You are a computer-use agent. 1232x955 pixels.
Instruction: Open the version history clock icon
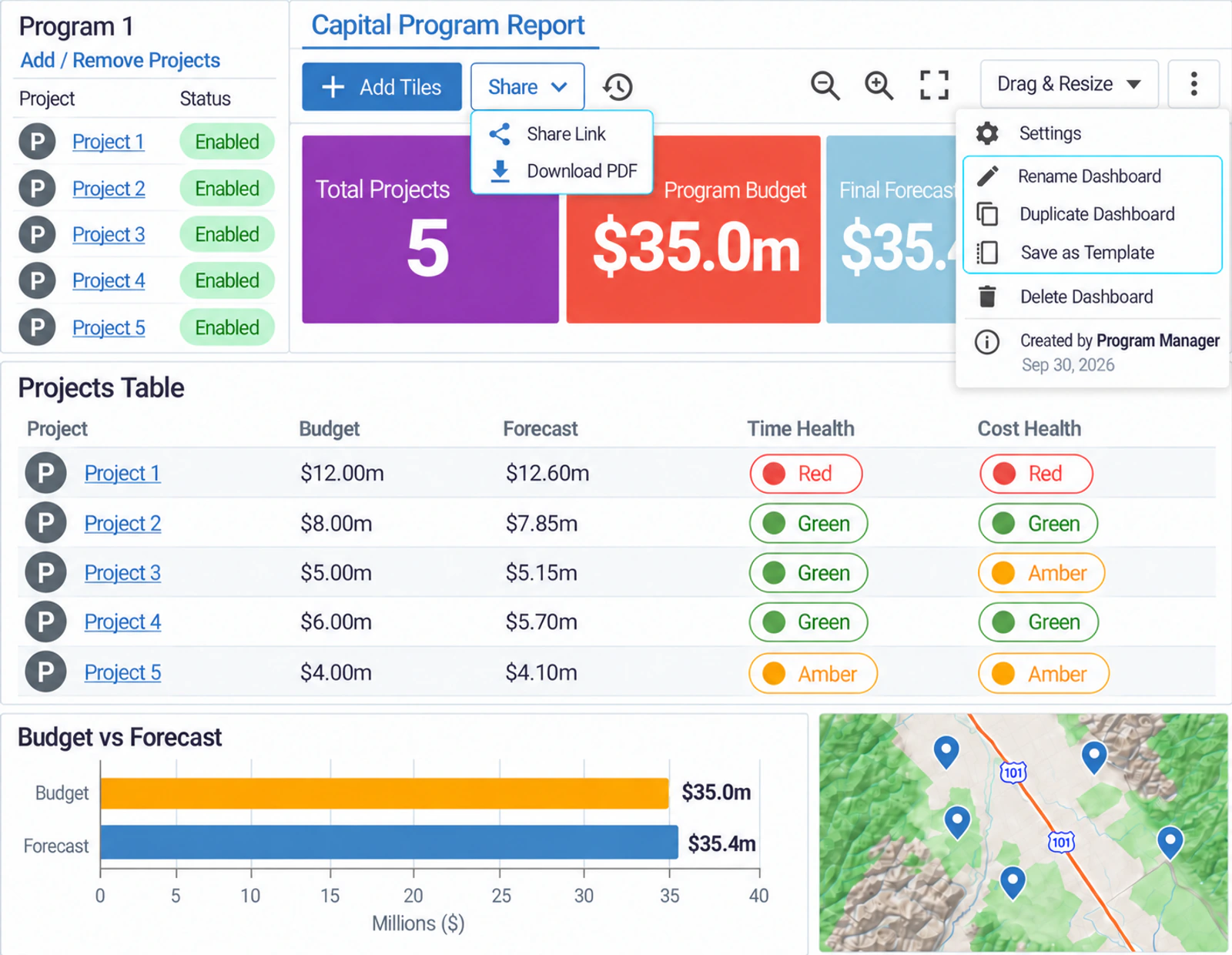(x=617, y=86)
